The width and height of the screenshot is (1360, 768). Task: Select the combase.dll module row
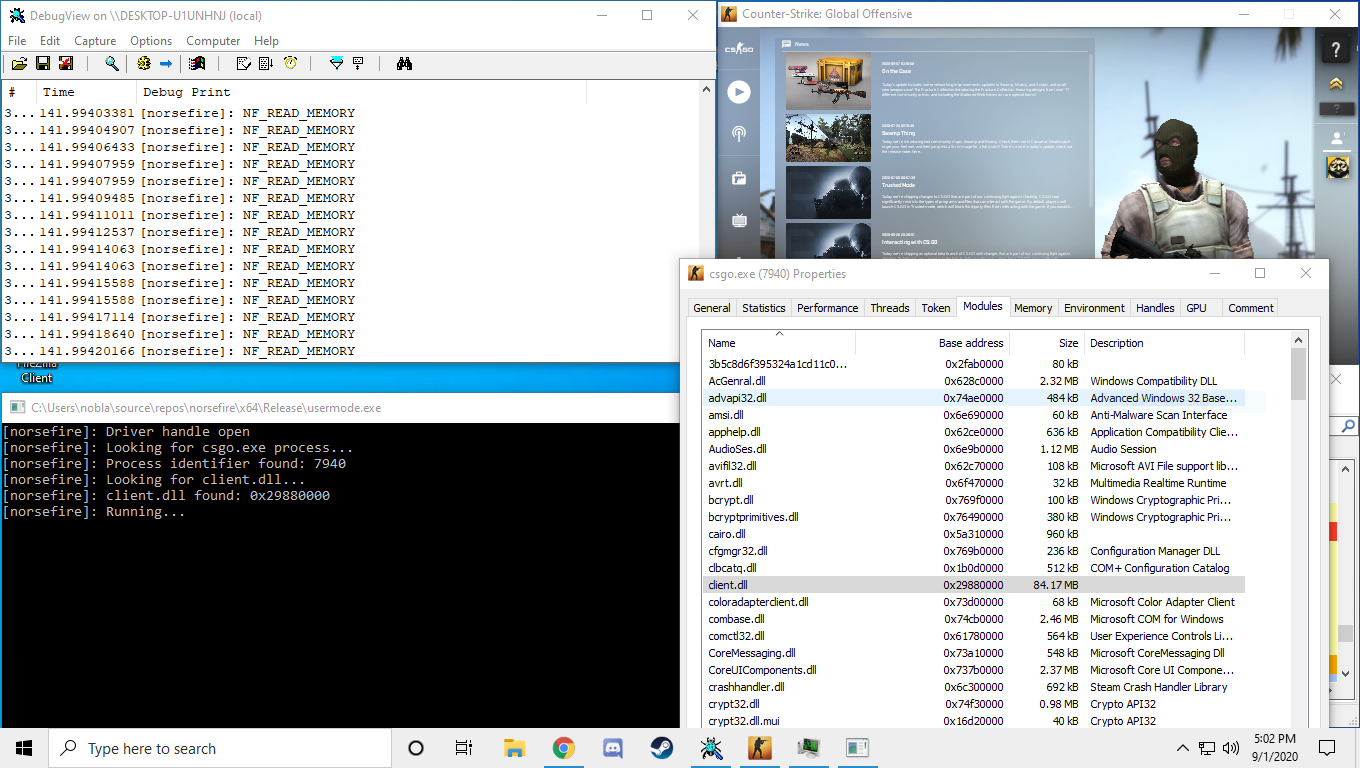coord(973,619)
